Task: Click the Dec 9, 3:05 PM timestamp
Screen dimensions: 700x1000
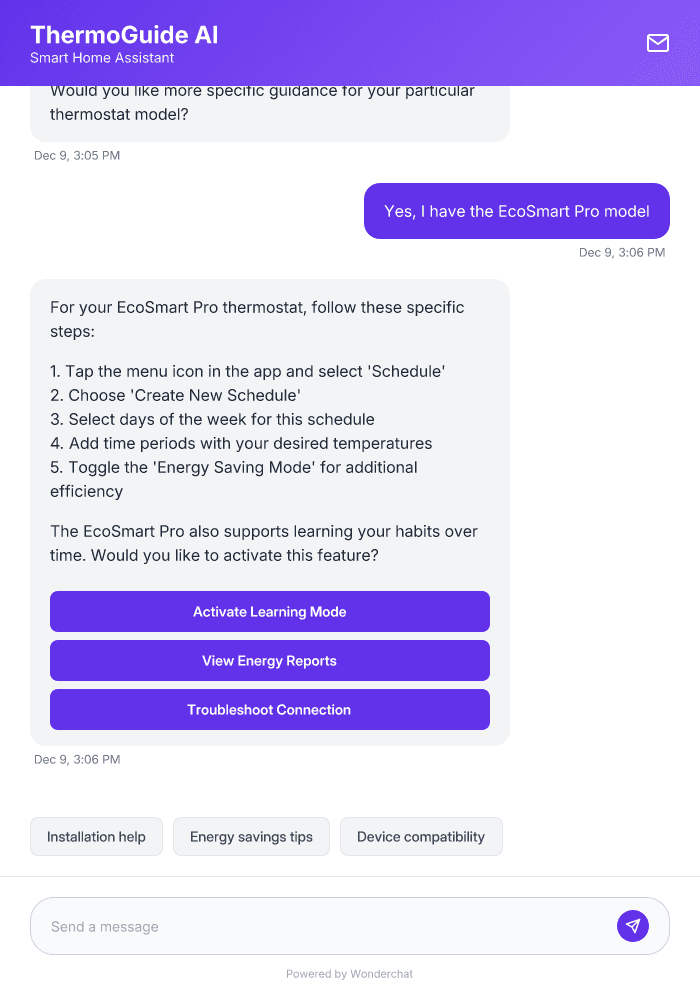Action: pos(77,155)
